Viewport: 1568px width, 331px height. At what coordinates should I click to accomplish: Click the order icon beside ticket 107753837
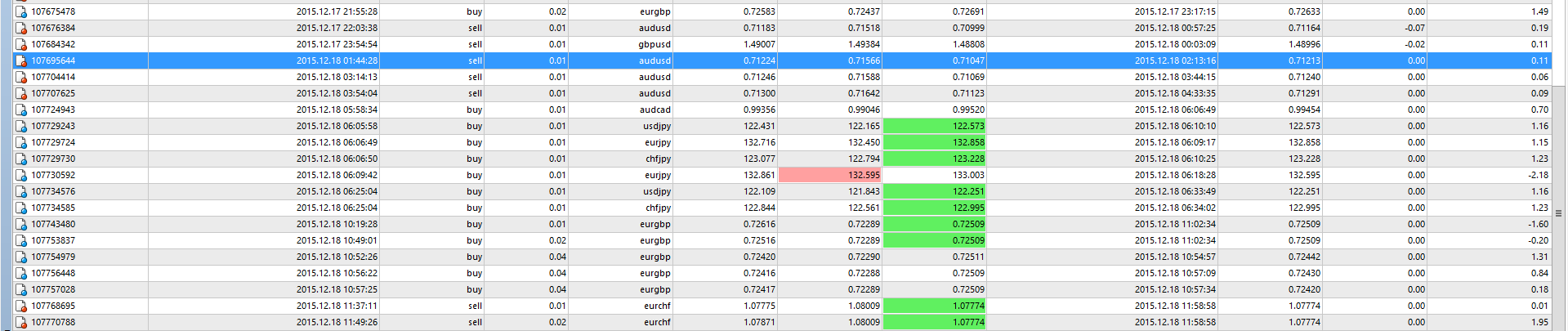point(21,240)
